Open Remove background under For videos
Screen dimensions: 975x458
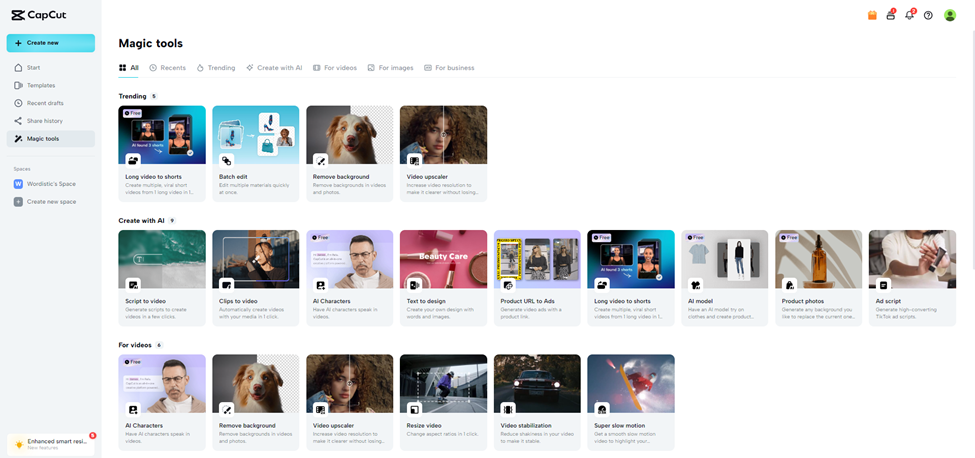(256, 383)
